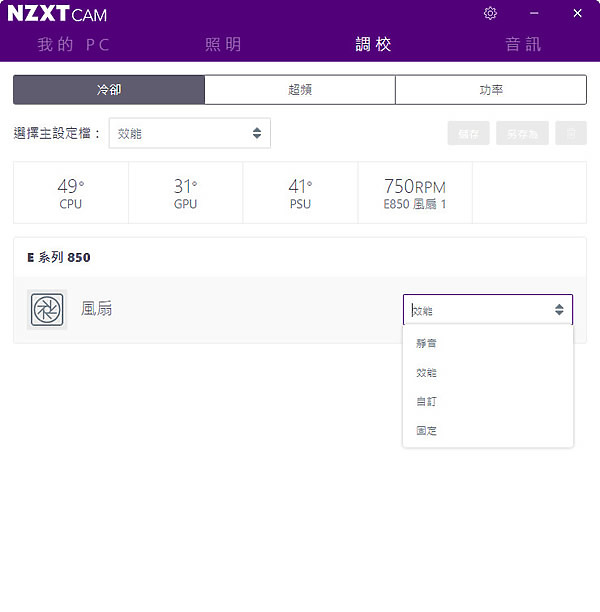
Task: Select the 31° GPU temperature tile
Action: pos(185,193)
